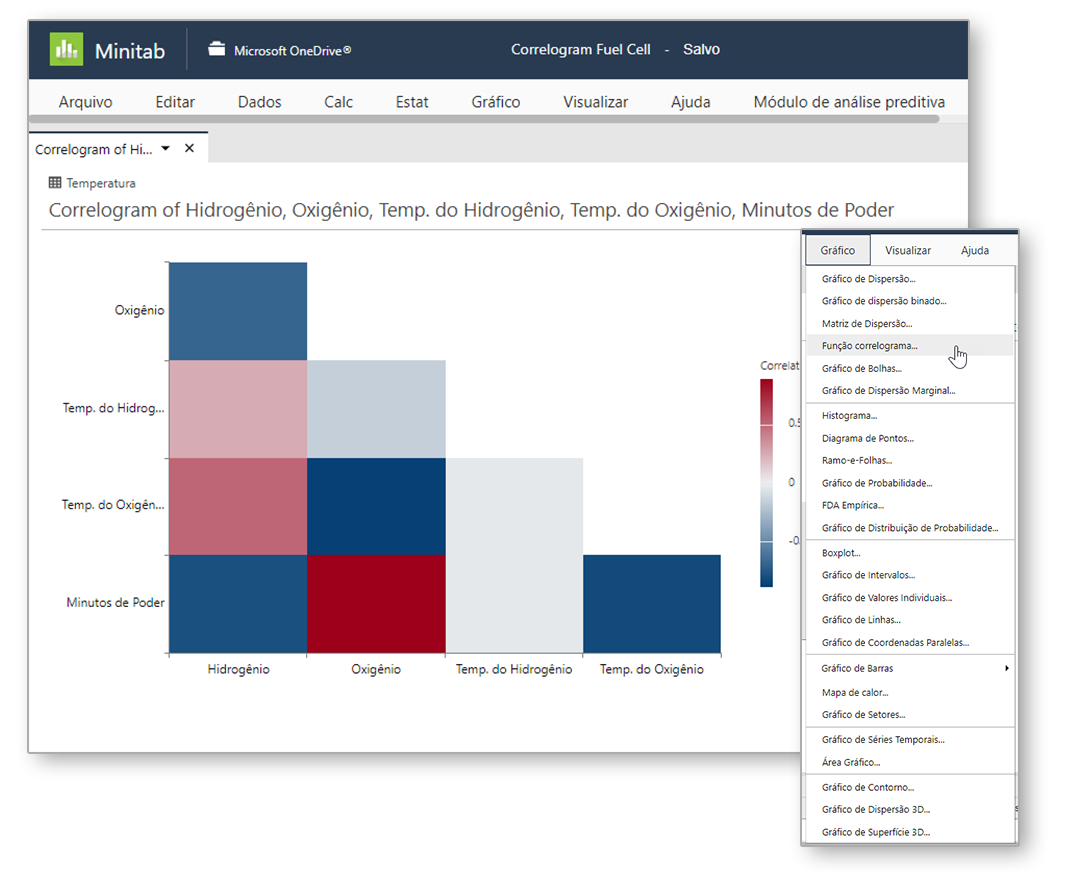This screenshot has height=877, width=1065.
Task: Click the Correlogram of Hi... tab label
Action: pos(93,149)
